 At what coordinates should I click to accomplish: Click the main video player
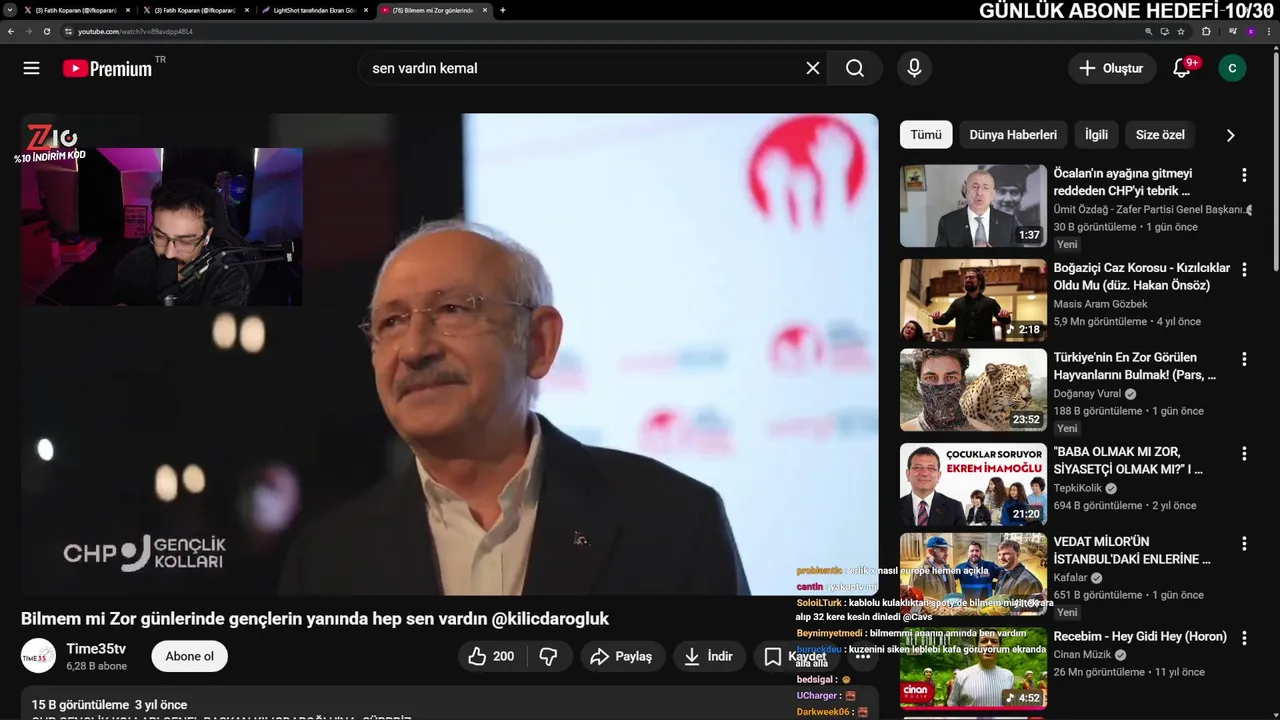click(449, 354)
